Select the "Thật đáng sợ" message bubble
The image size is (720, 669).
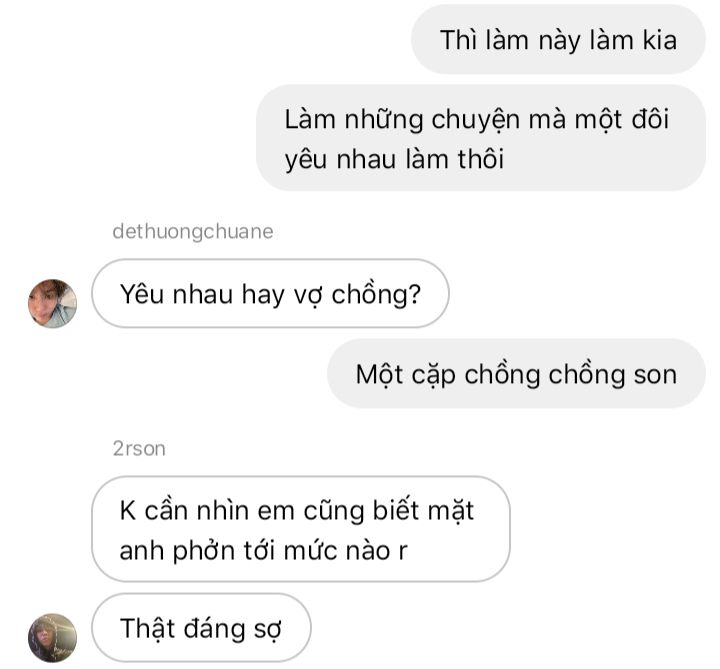coord(201,628)
